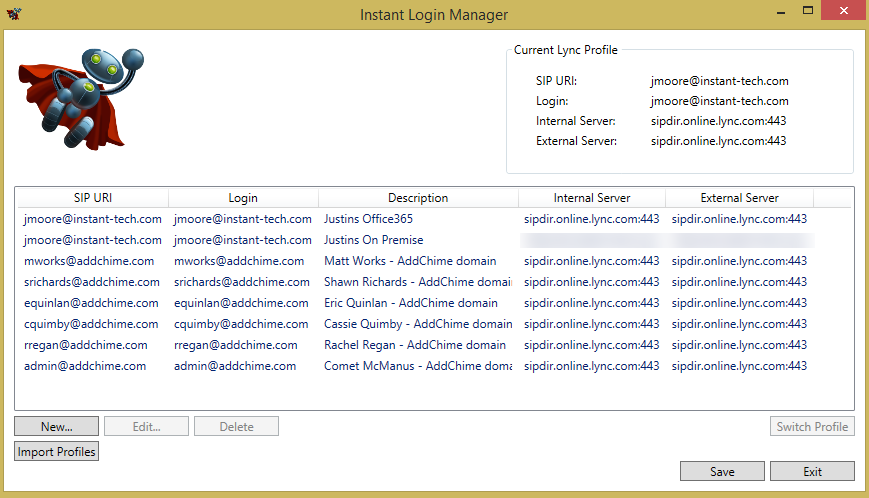This screenshot has height=498, width=869.
Task: Click the External Server column header
Action: [739, 198]
